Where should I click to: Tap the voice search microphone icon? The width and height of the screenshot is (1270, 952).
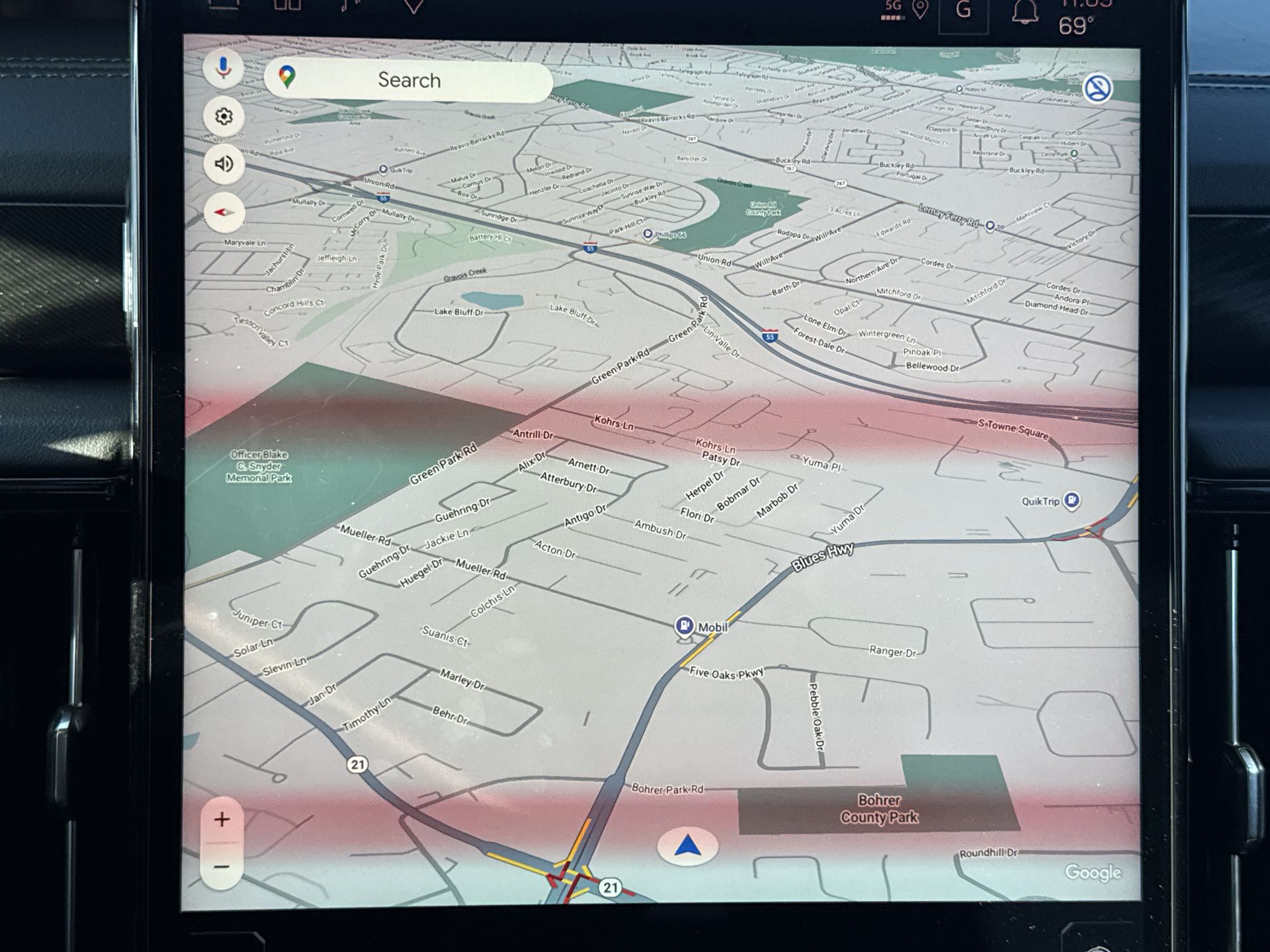coord(224,67)
